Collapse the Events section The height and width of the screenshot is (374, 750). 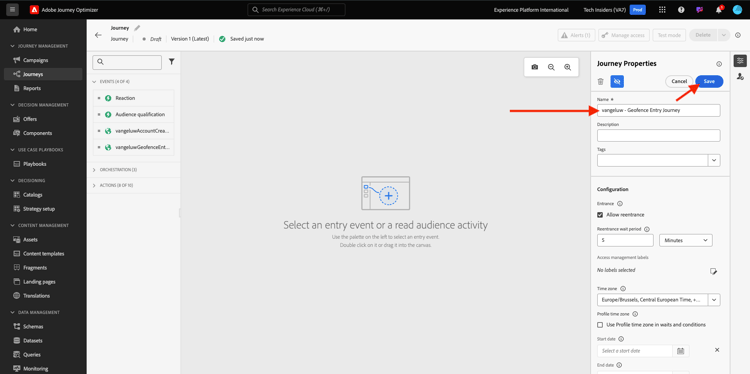94,82
